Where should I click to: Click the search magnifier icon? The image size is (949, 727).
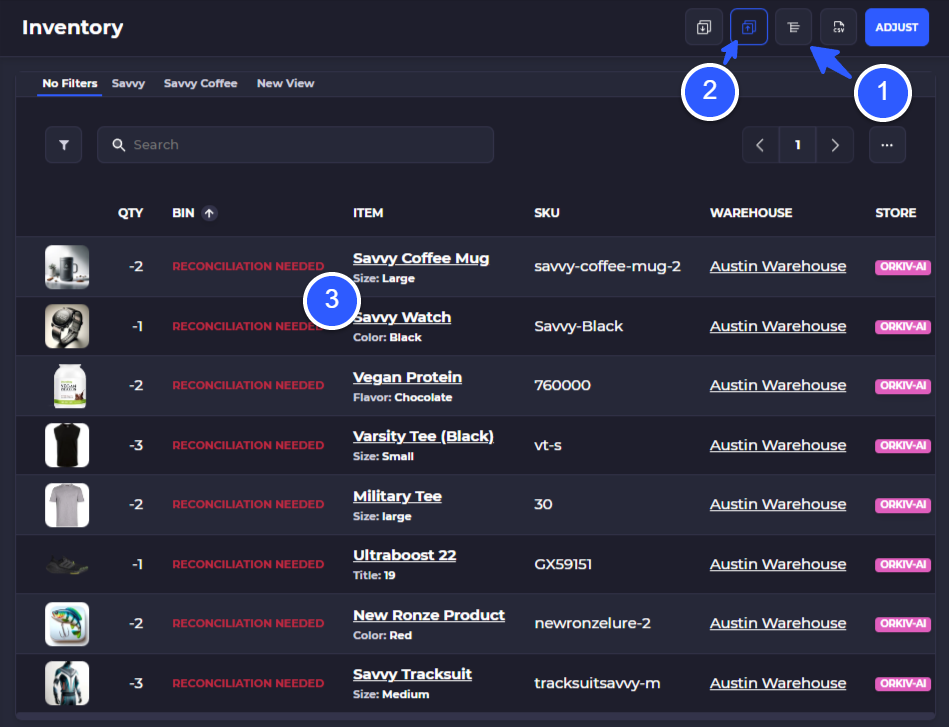coord(119,145)
